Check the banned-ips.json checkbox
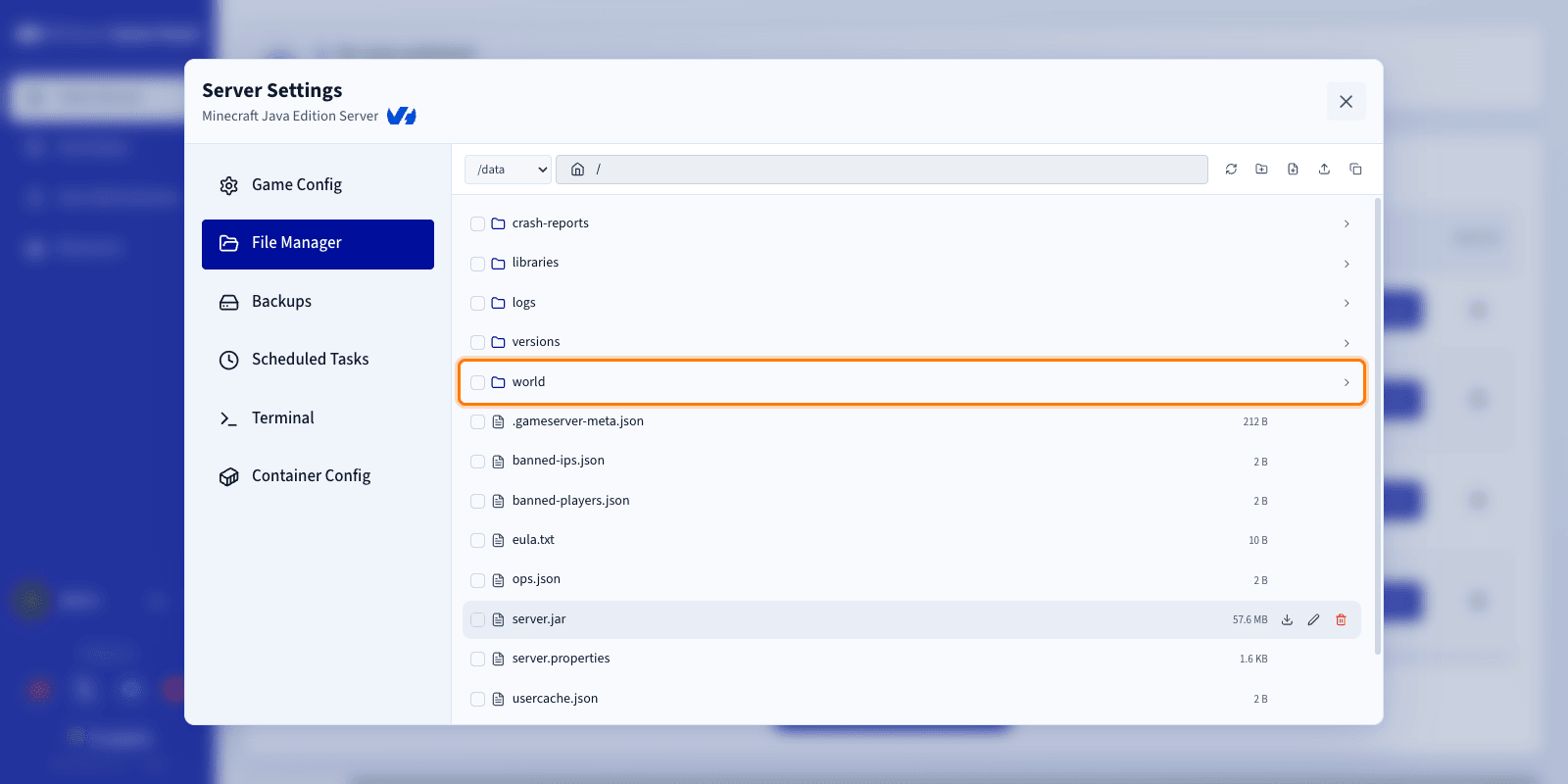This screenshot has height=784, width=1568. pos(477,462)
